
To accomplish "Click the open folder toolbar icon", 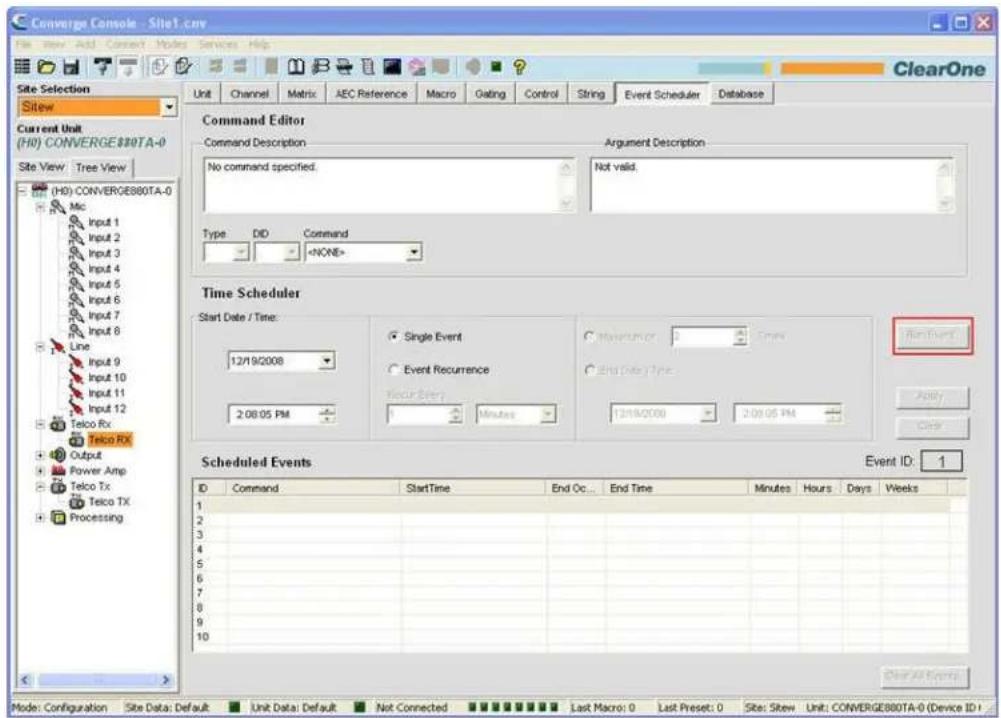I will point(46,66).
